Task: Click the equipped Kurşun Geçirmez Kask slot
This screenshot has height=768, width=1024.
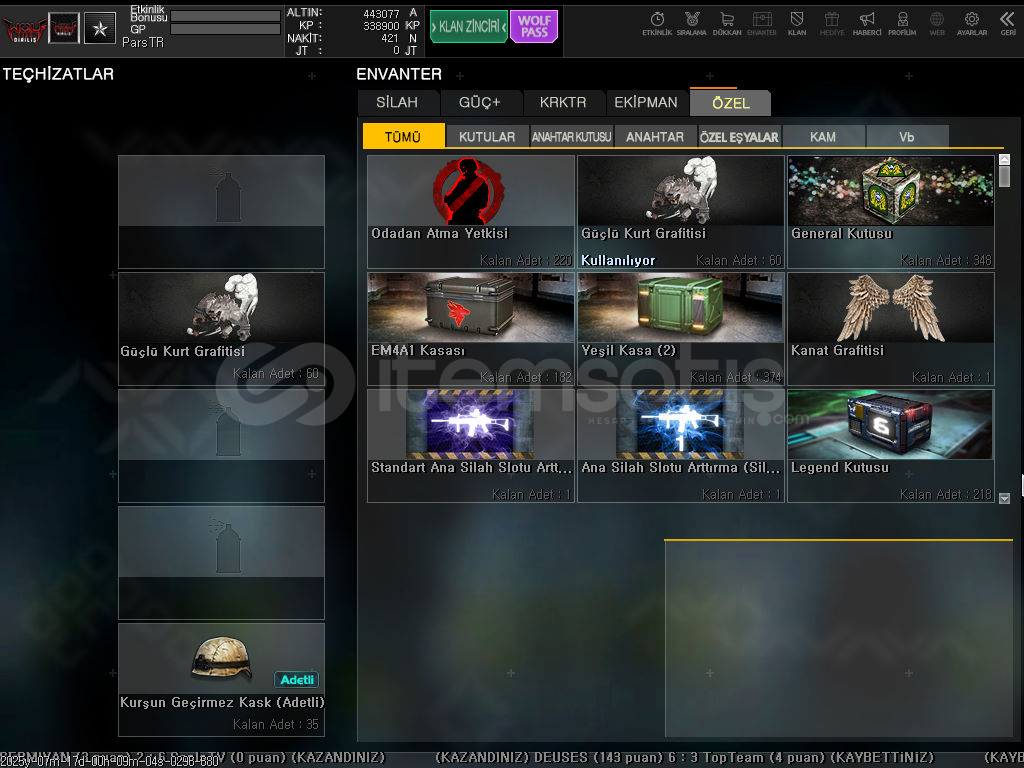Action: point(221,680)
